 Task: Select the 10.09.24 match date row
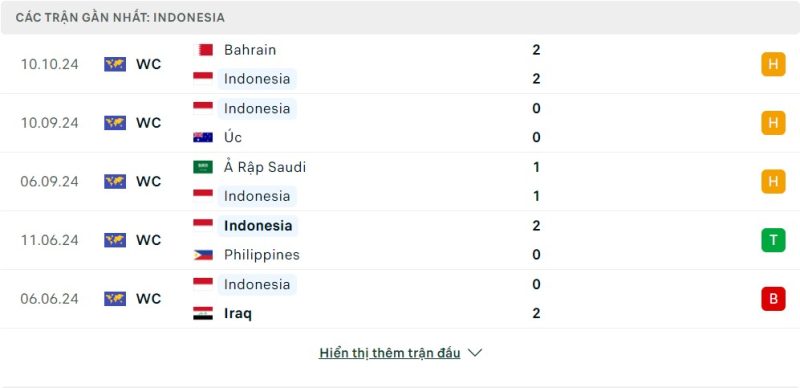tap(400, 123)
